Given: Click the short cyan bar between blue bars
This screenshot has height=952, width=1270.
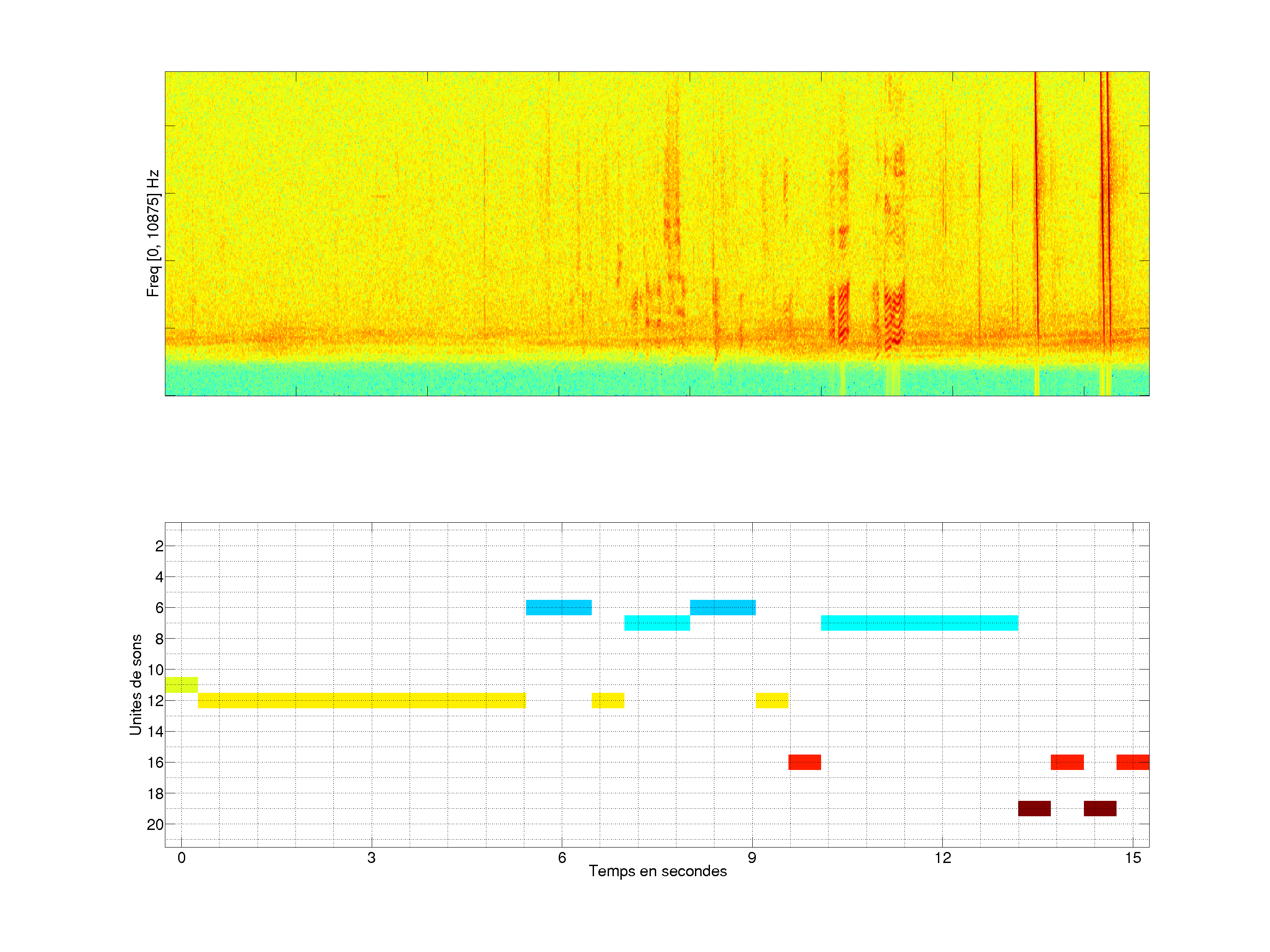Looking at the screenshot, I should [657, 623].
